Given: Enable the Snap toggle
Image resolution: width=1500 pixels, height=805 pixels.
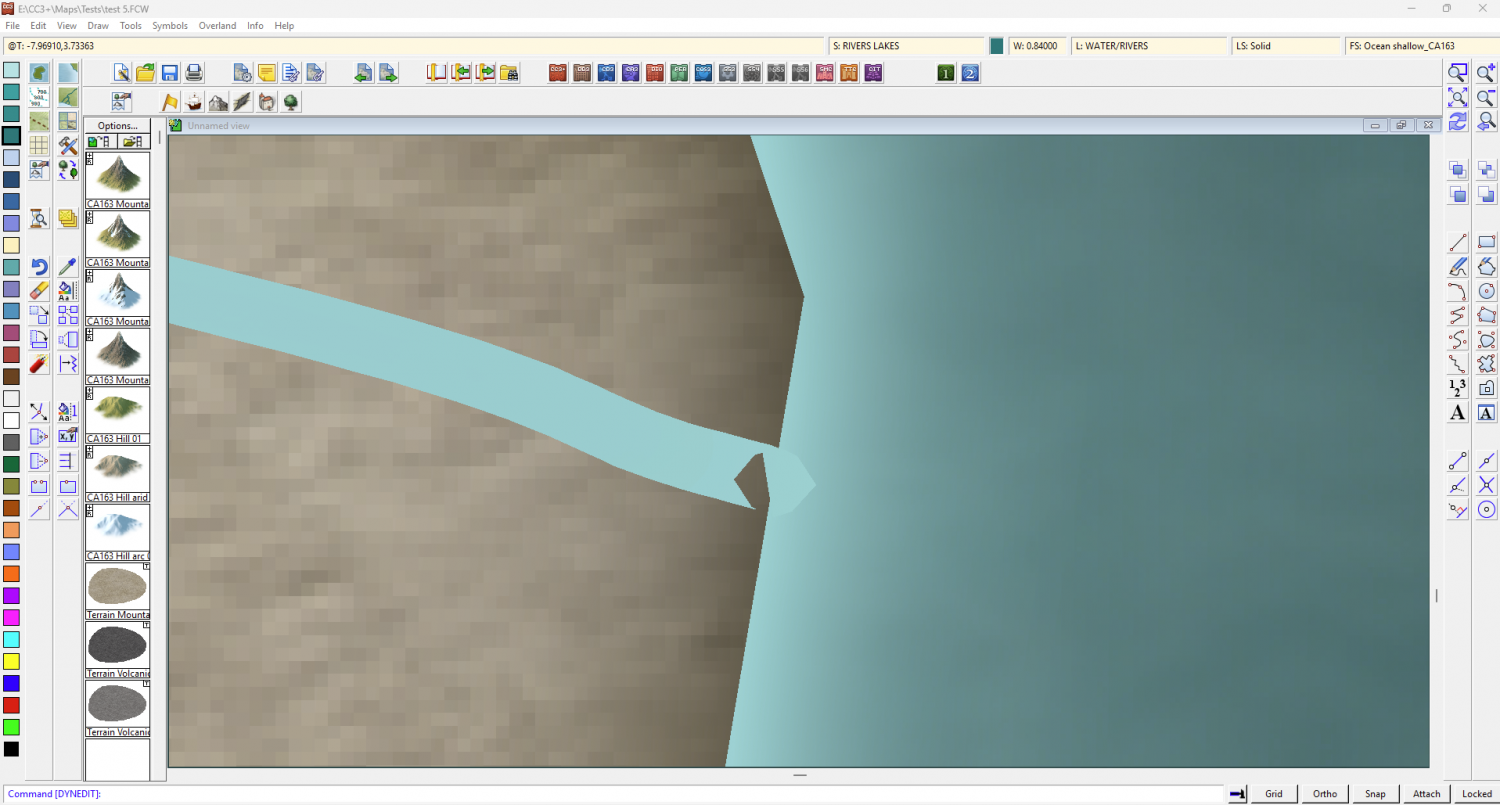Looking at the screenshot, I should (1375, 794).
